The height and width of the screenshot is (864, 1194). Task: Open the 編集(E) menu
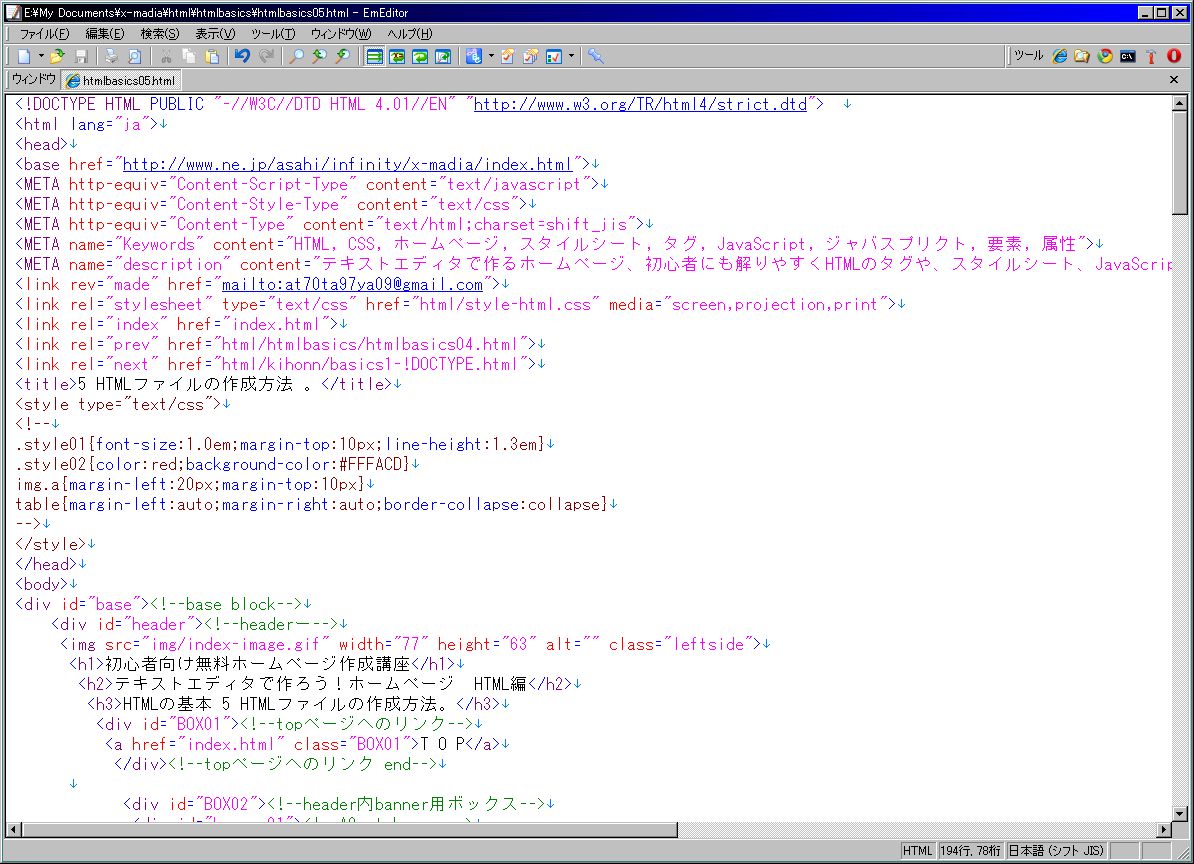pyautogui.click(x=104, y=33)
